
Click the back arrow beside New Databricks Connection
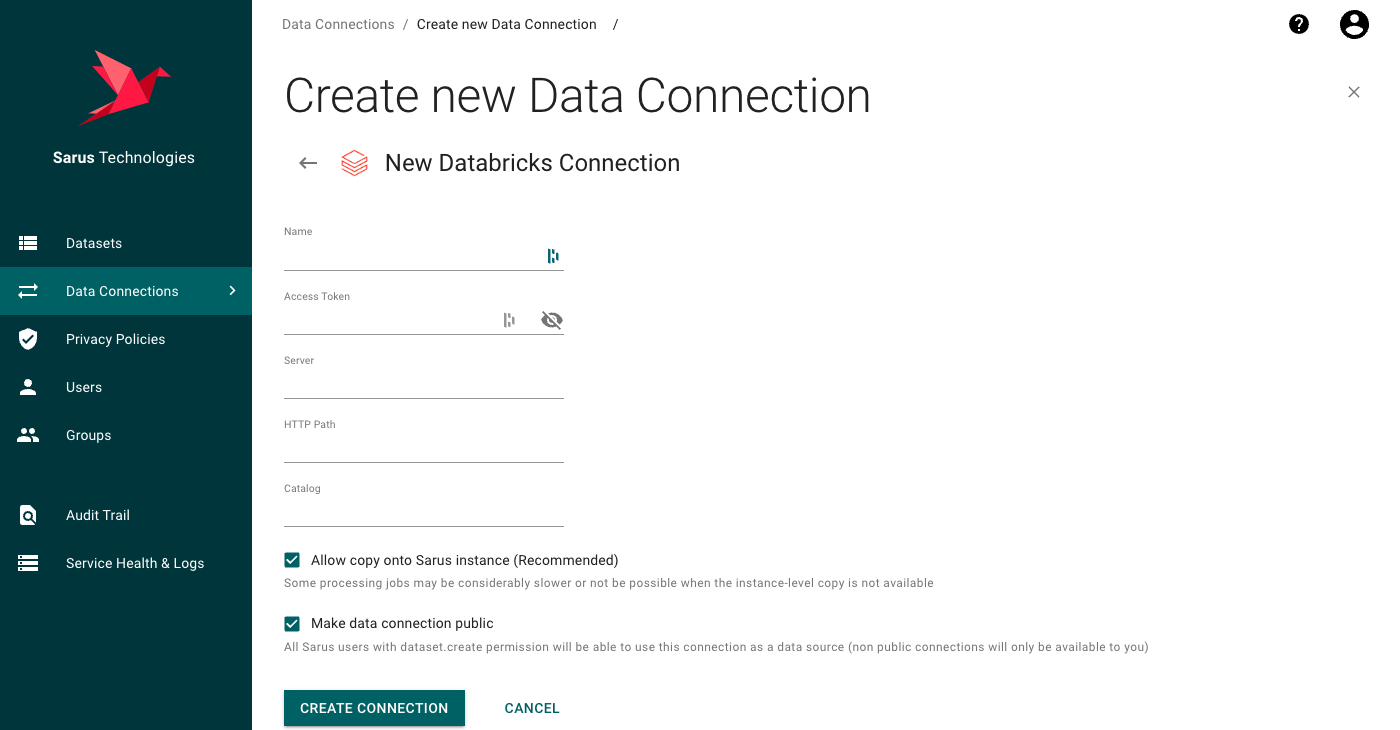(x=308, y=163)
